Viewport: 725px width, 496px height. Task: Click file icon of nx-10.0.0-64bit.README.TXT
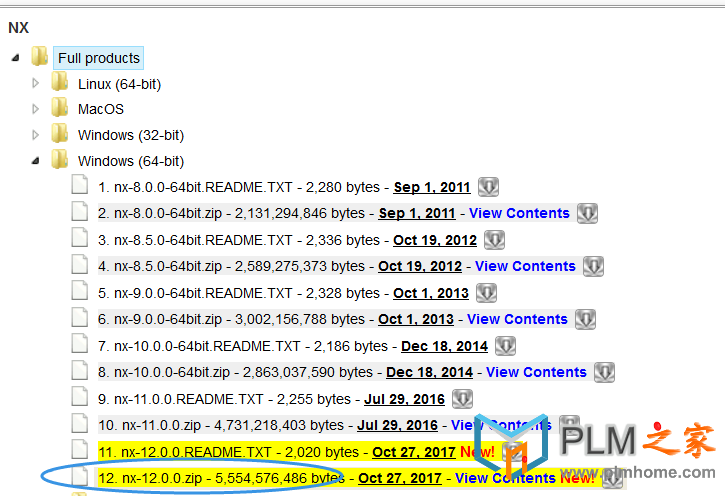[80, 343]
